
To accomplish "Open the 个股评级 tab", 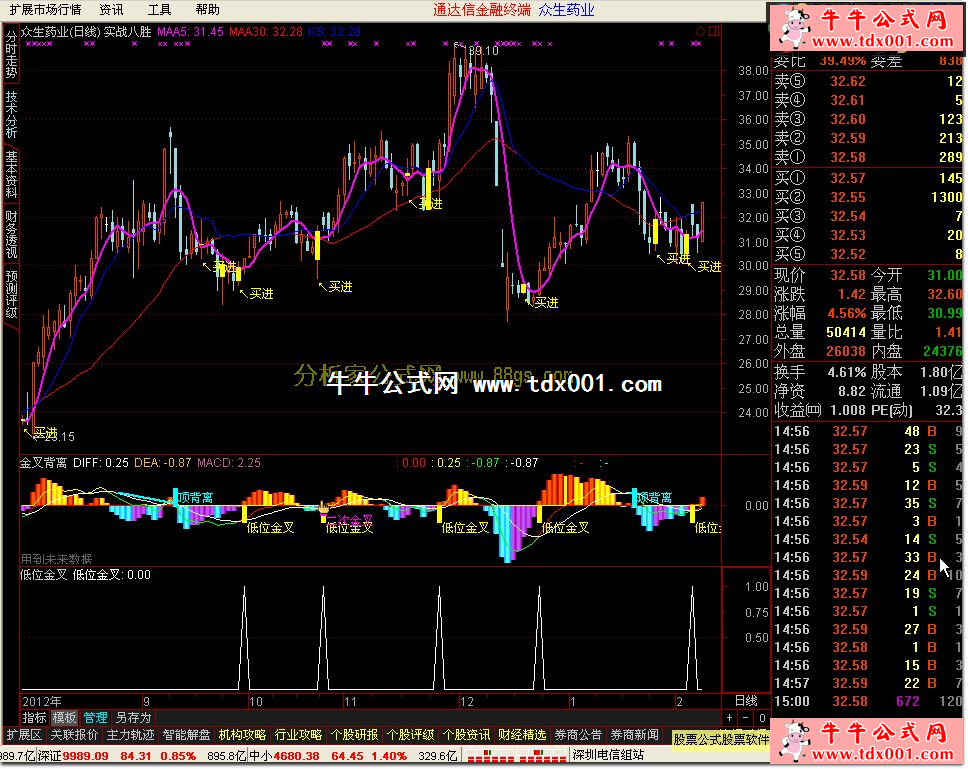I will point(411,735).
